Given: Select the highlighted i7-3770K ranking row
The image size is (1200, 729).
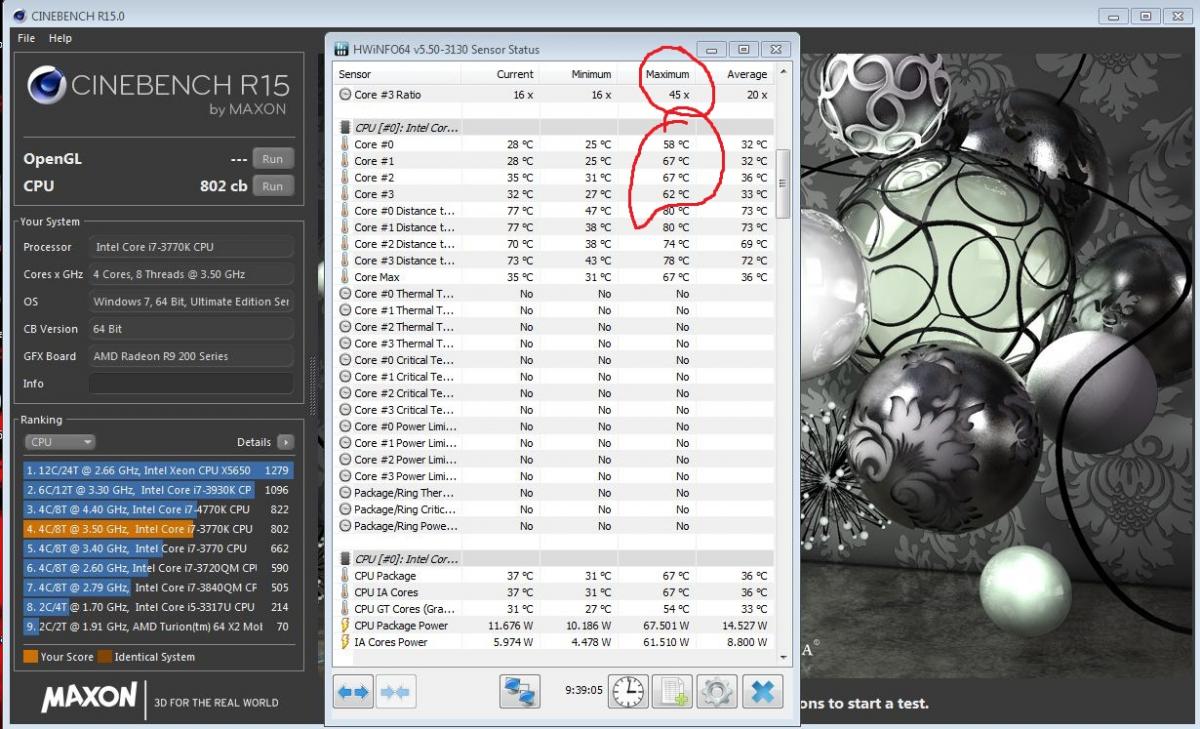Looking at the screenshot, I should coord(158,529).
